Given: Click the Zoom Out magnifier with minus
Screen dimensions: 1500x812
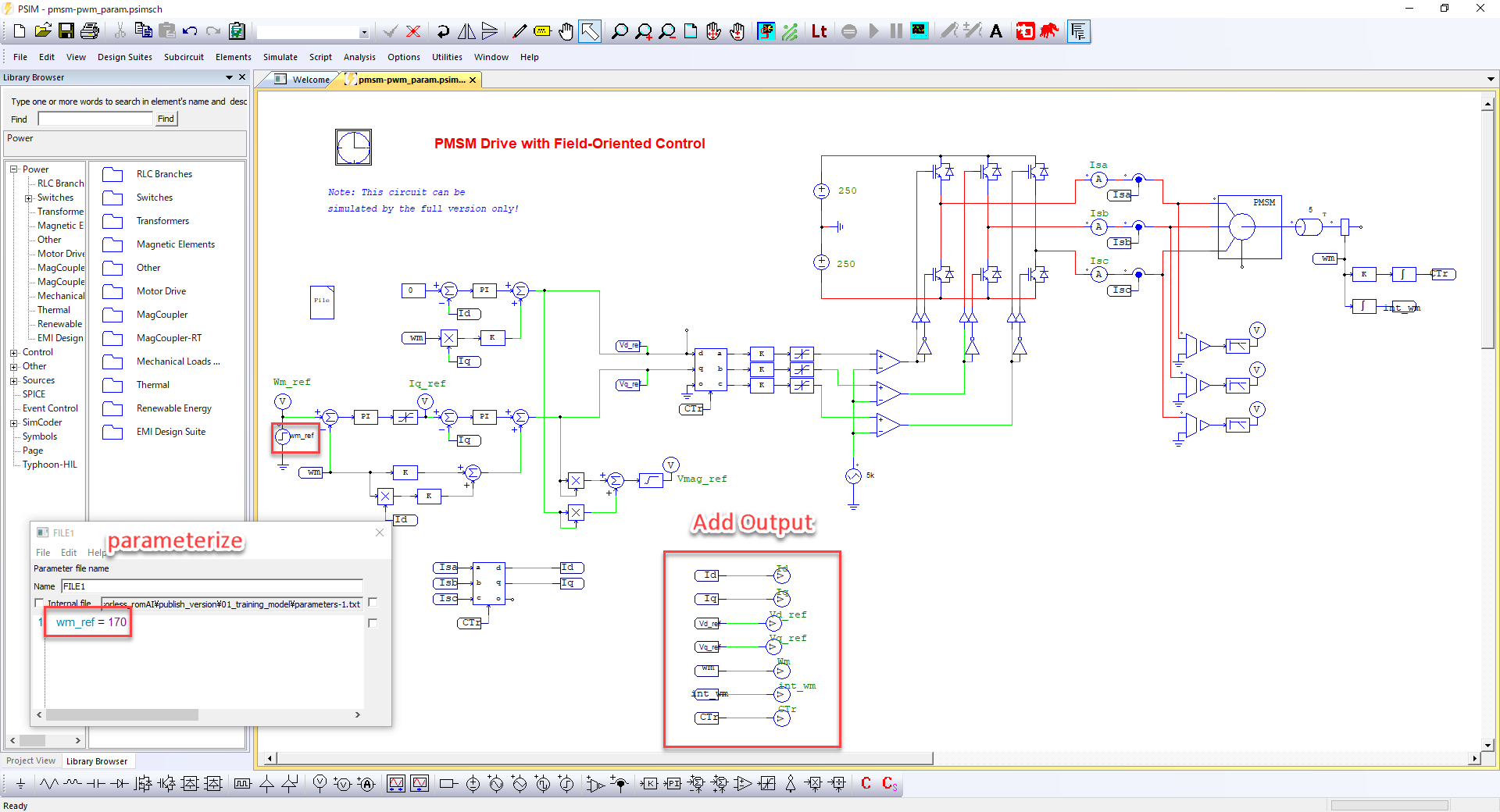Looking at the screenshot, I should (x=667, y=31).
